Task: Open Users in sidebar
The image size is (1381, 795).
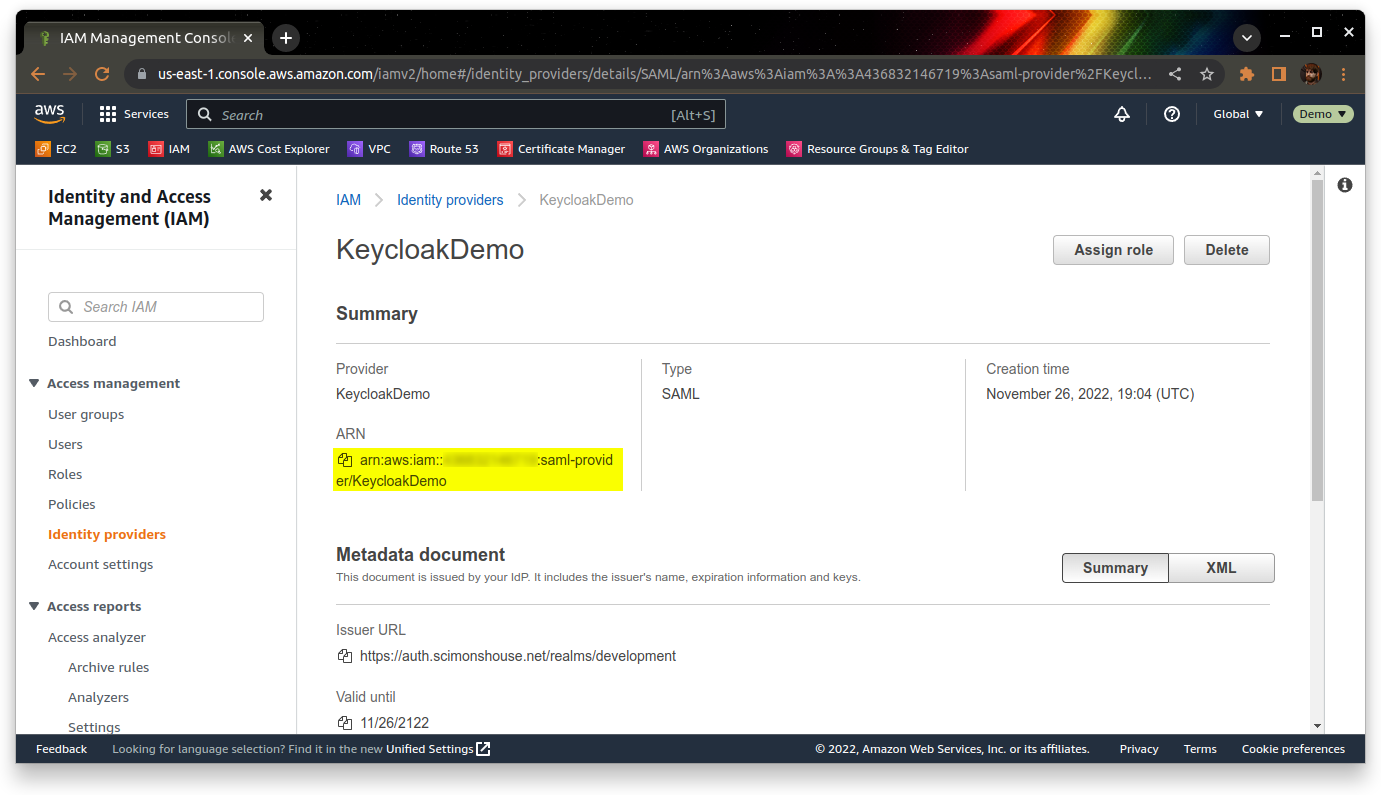Action: [x=65, y=444]
